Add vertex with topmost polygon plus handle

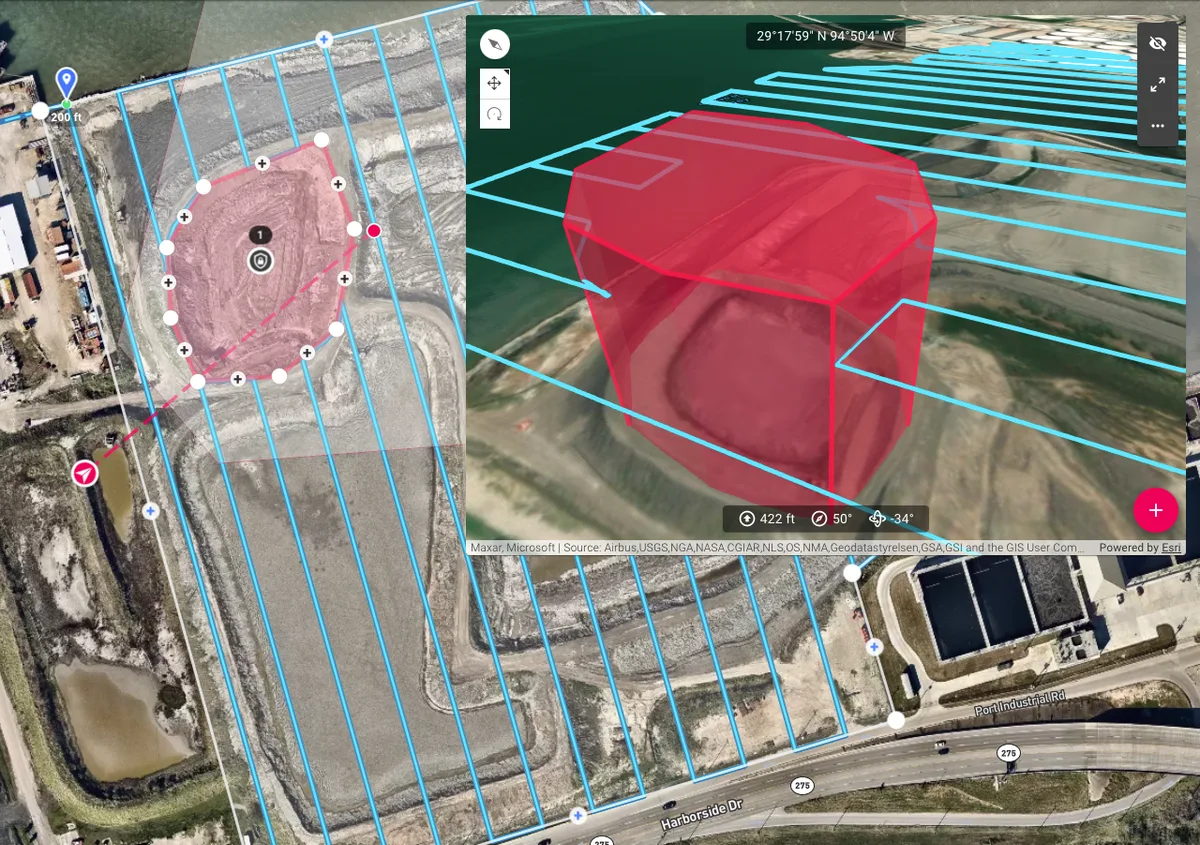click(262, 162)
